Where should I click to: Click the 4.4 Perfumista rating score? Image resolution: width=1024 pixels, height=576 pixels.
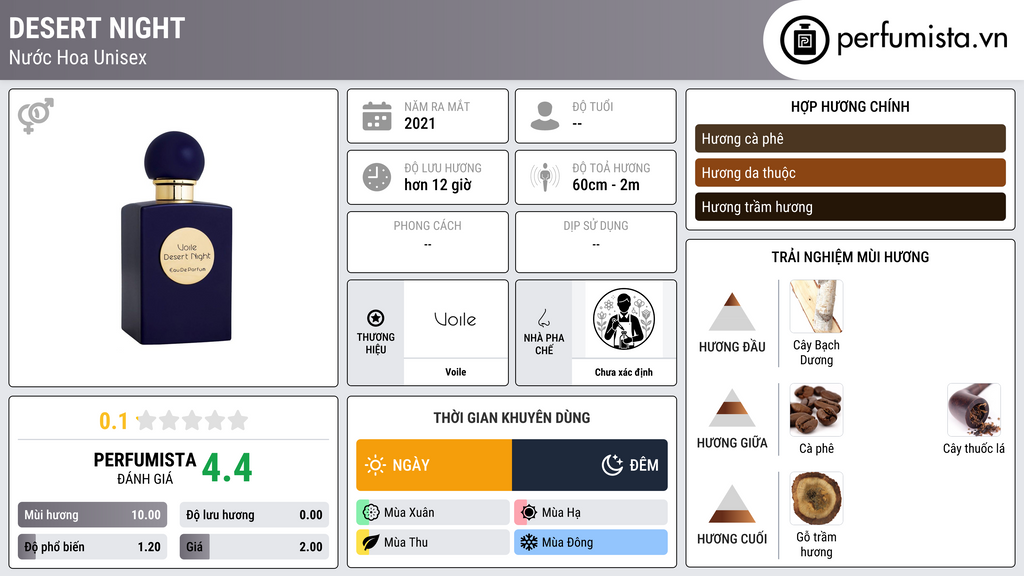tap(227, 468)
